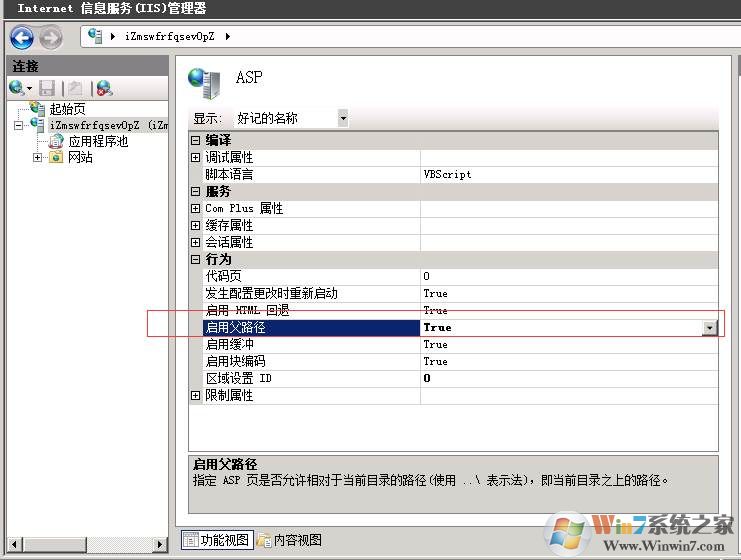Select 网站 in the connections tree
The width and height of the screenshot is (741, 560).
tap(80, 157)
